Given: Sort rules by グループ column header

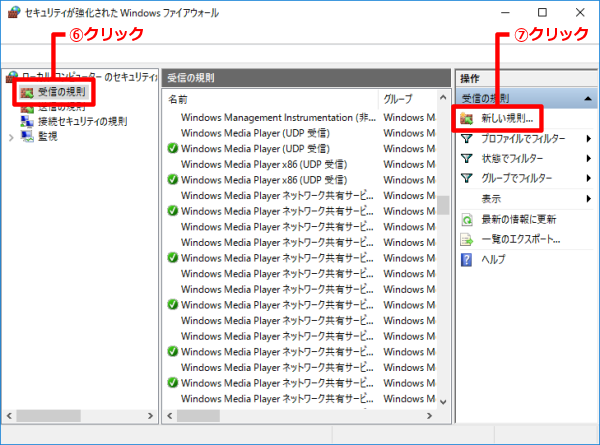Looking at the screenshot, I should [405, 99].
